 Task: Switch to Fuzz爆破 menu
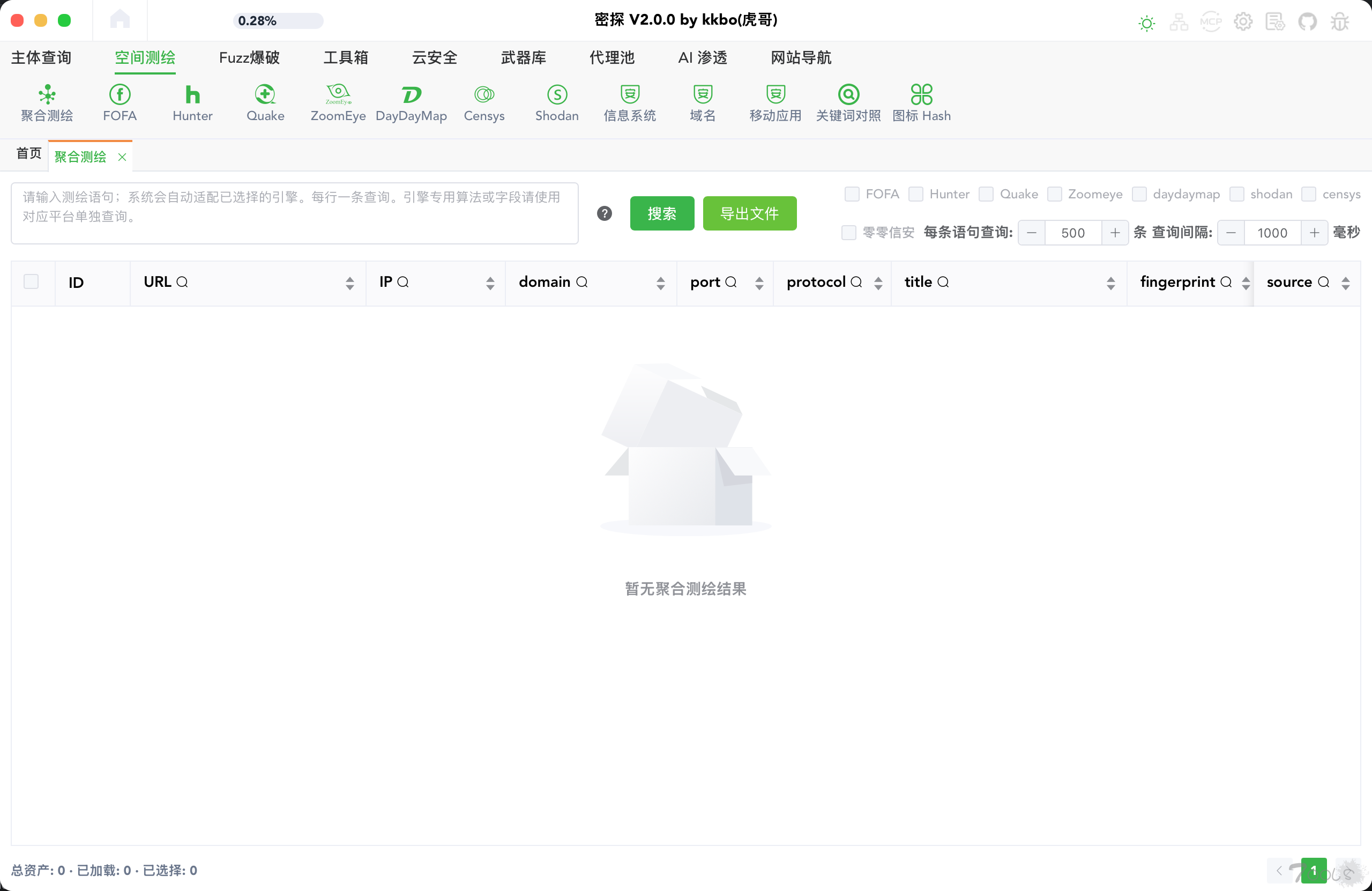[249, 58]
